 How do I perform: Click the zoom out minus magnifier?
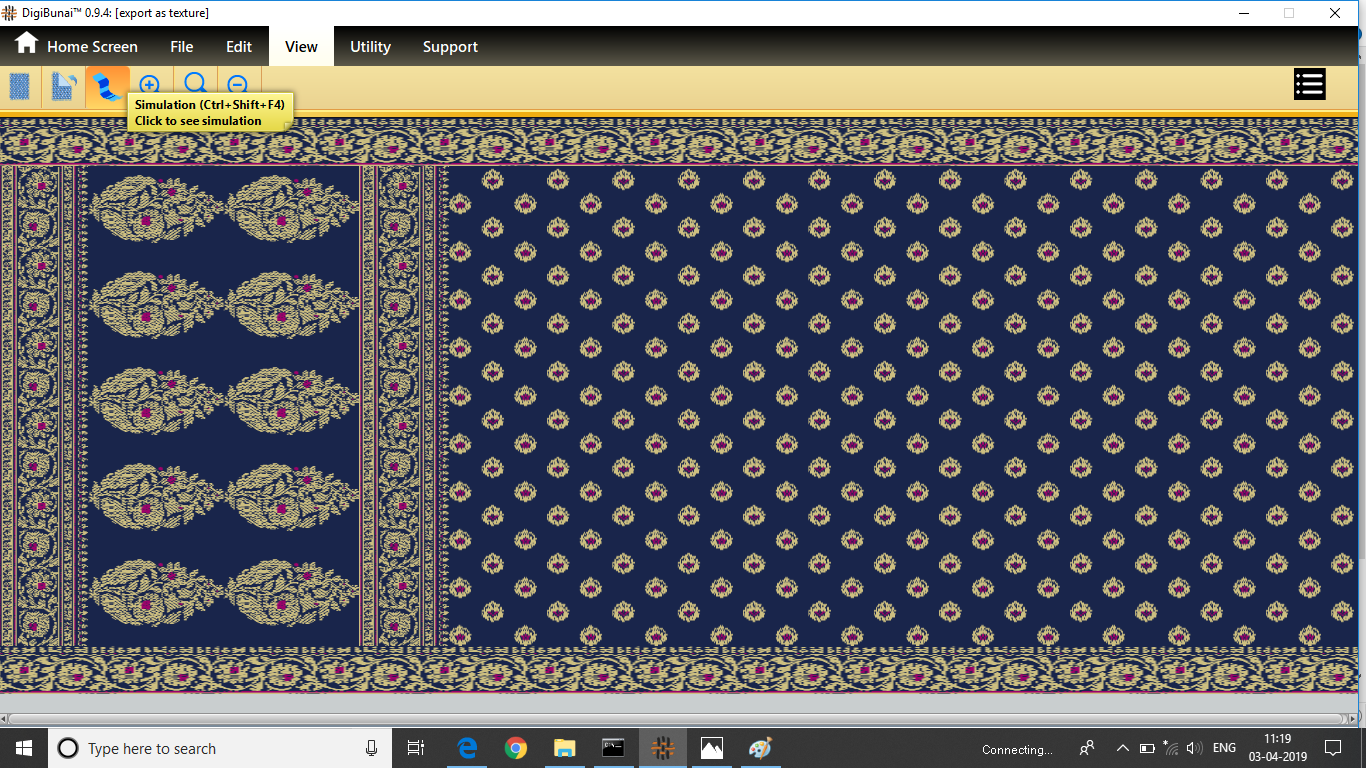pyautogui.click(x=238, y=86)
